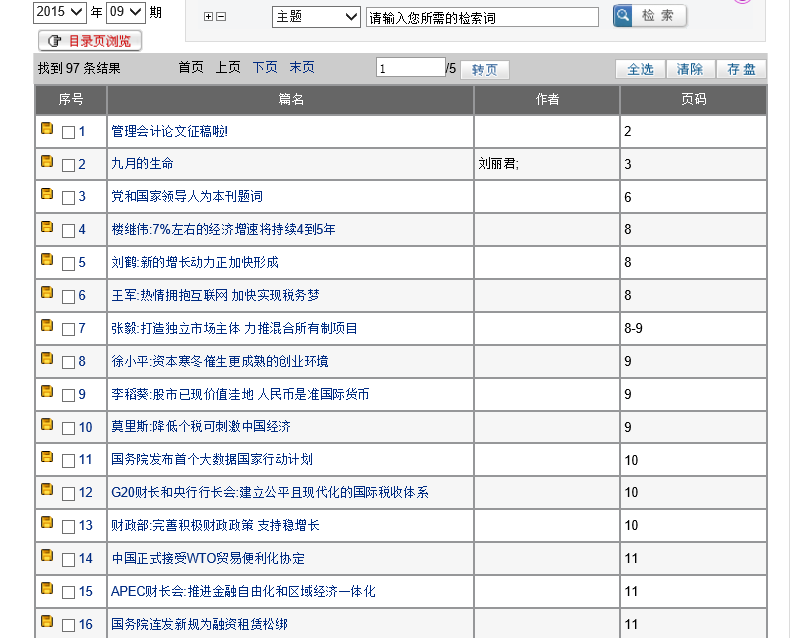
Task: Click the yellow document icon in row 1
Action: pyautogui.click(x=47, y=128)
